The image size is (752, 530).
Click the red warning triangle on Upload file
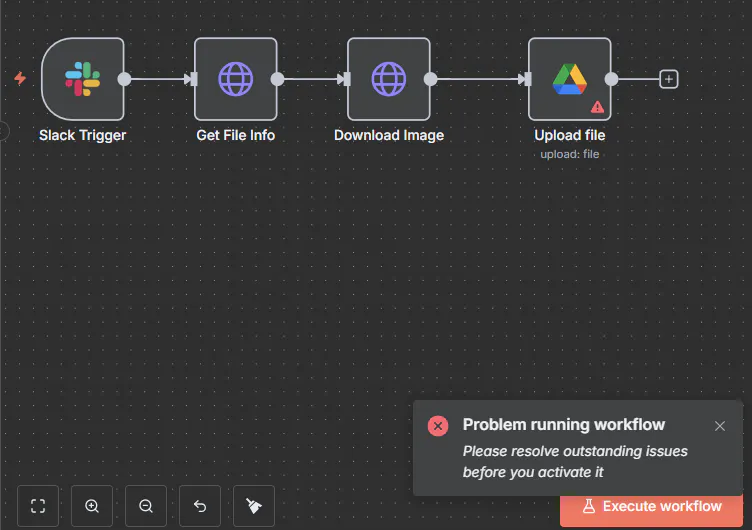[597, 106]
